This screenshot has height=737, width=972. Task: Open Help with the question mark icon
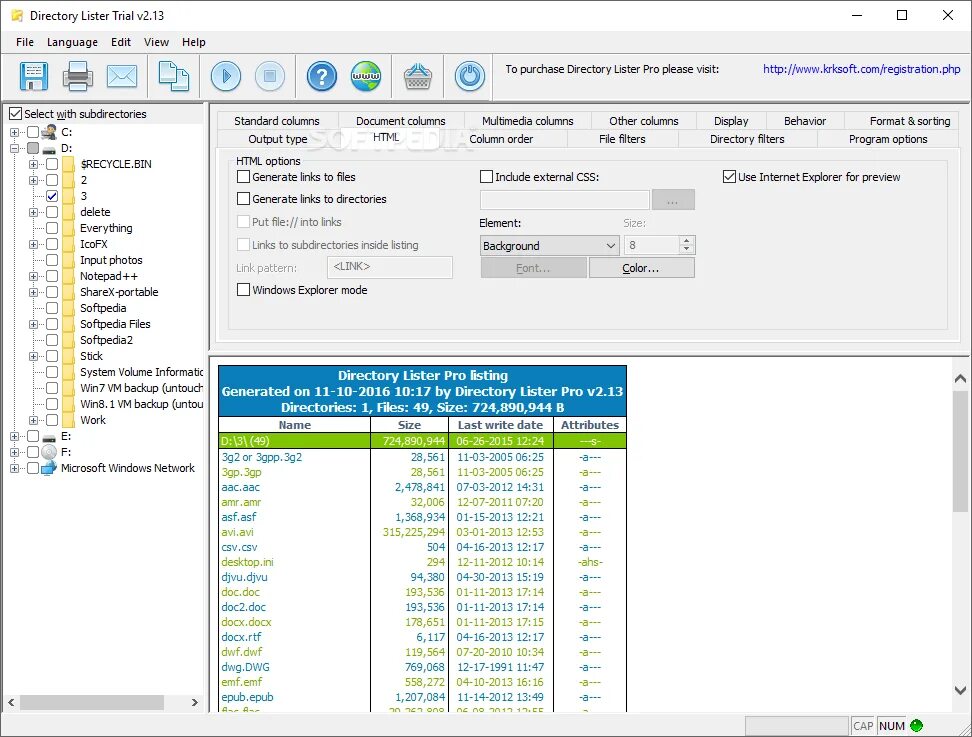(322, 76)
